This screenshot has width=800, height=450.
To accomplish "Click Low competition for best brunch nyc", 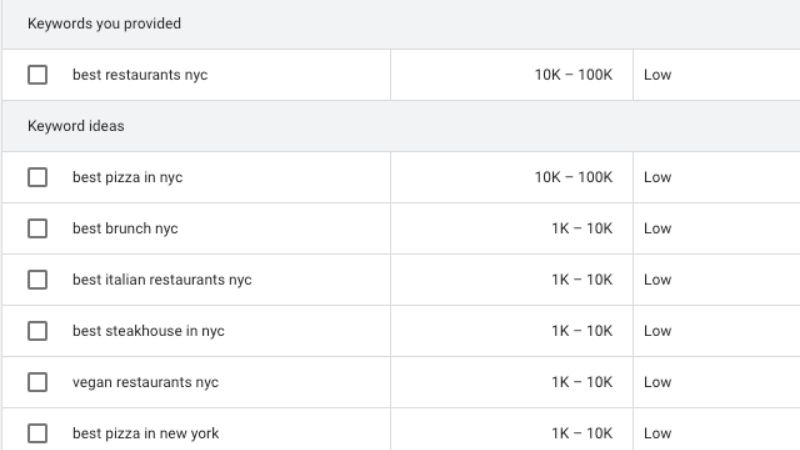I will [x=657, y=228].
